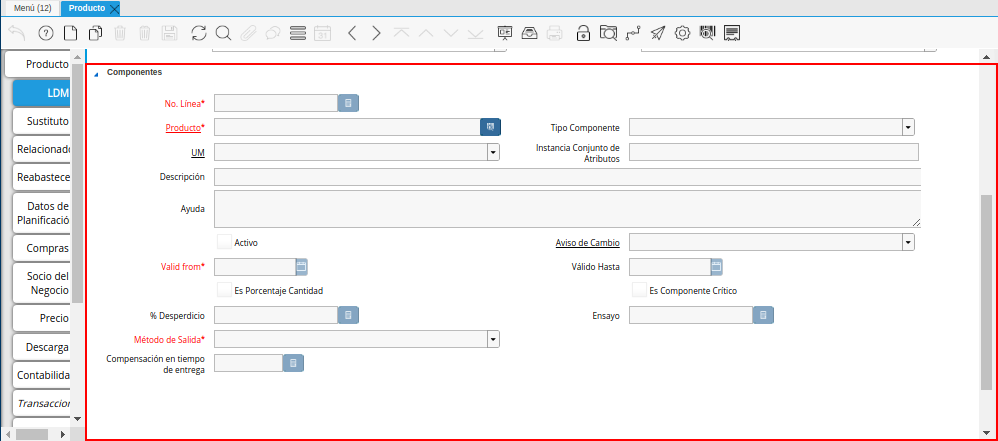This screenshot has height=441, width=998.
Task: Open the Compras side tab
Action: (x=42, y=248)
